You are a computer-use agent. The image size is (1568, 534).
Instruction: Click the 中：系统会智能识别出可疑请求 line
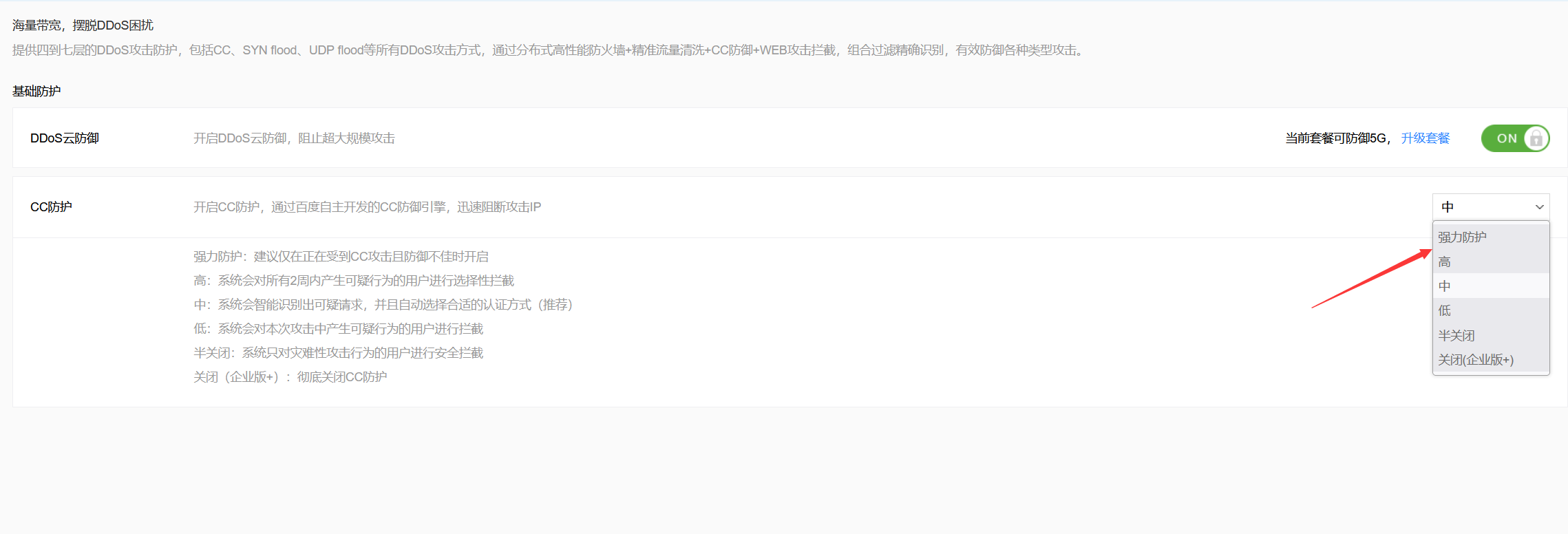[383, 305]
